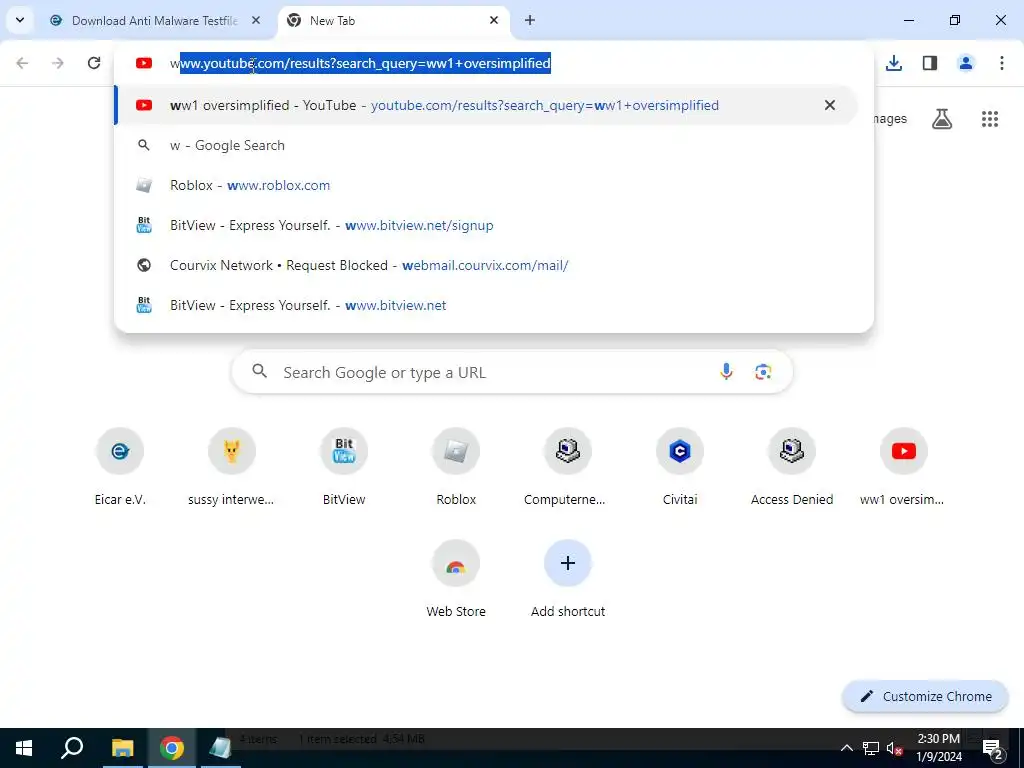Open the Roblox shortcut tile
Viewport: 1024px width, 768px height.
coord(456,468)
